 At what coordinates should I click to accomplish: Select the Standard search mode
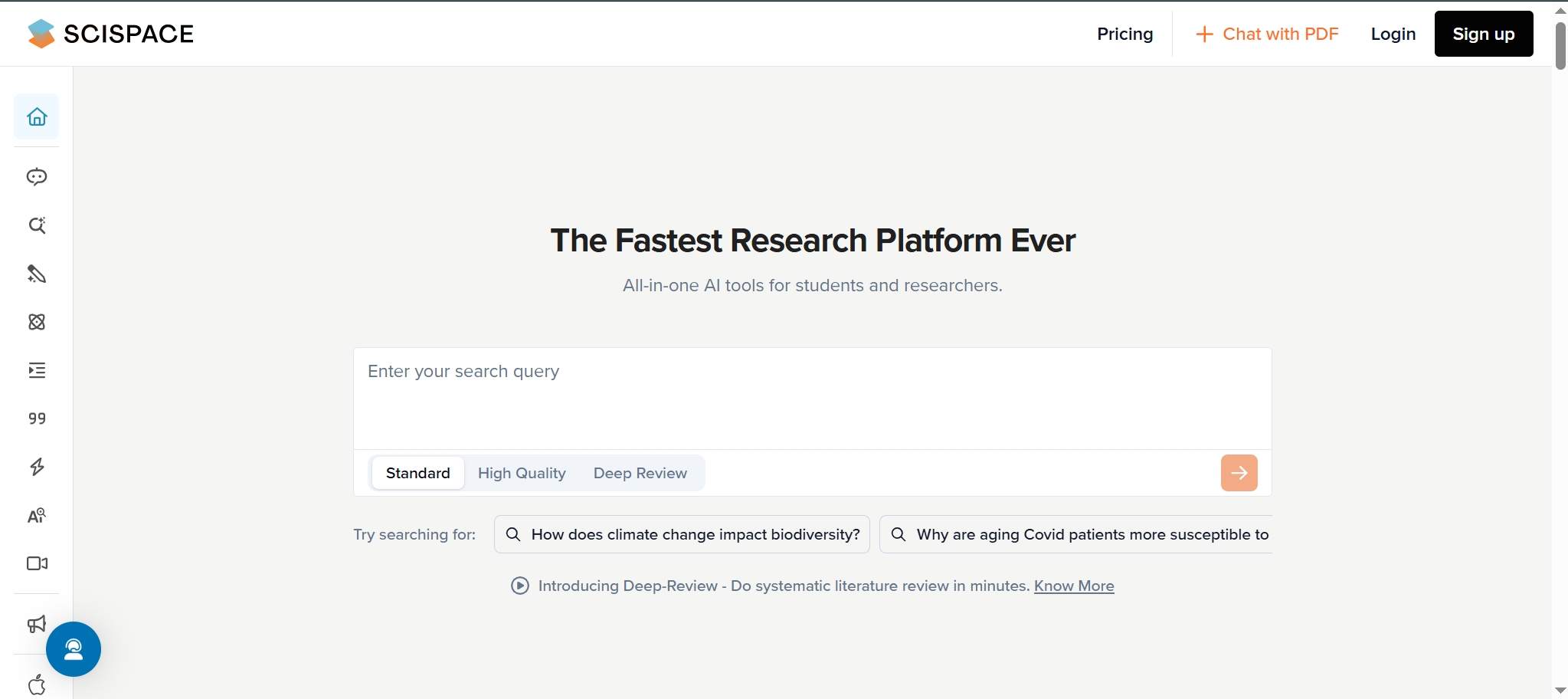click(417, 473)
